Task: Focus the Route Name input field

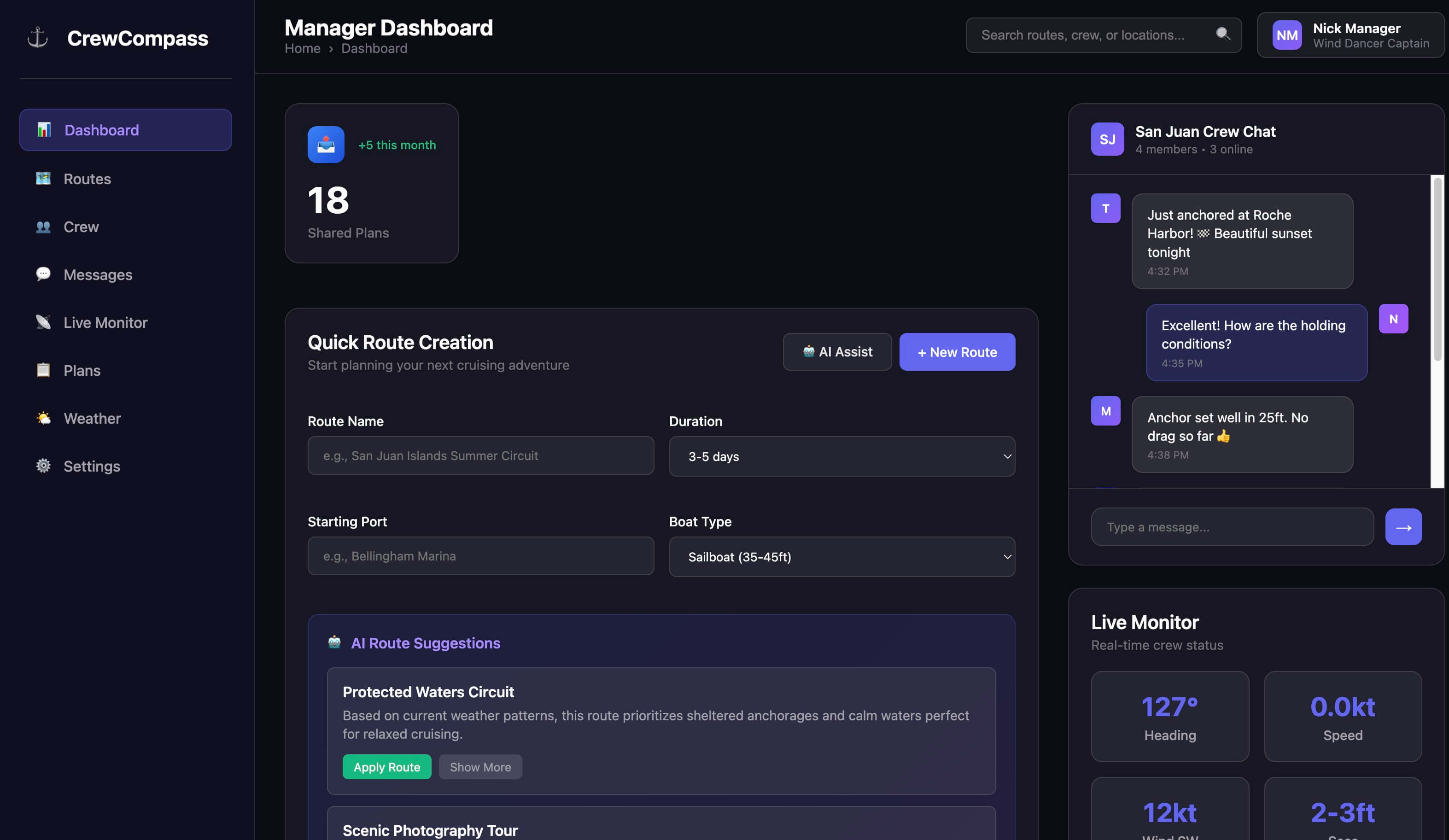Action: coord(480,455)
